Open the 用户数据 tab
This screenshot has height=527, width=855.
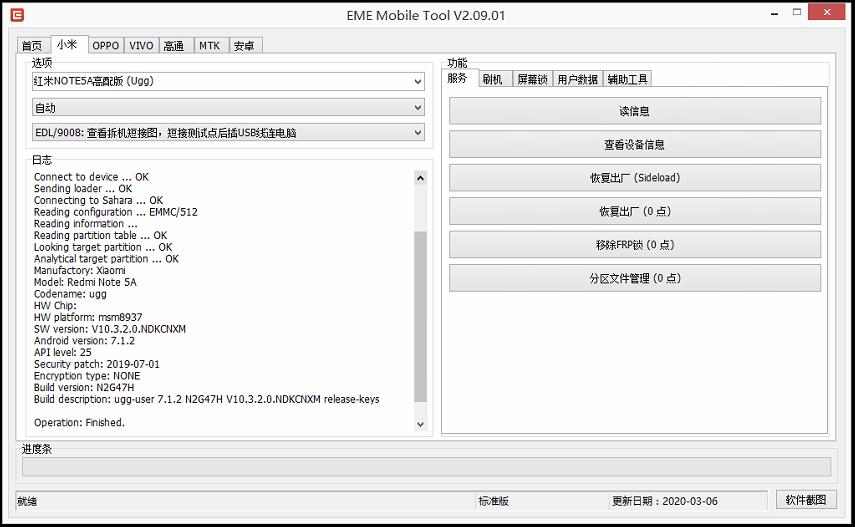pyautogui.click(x=577, y=80)
